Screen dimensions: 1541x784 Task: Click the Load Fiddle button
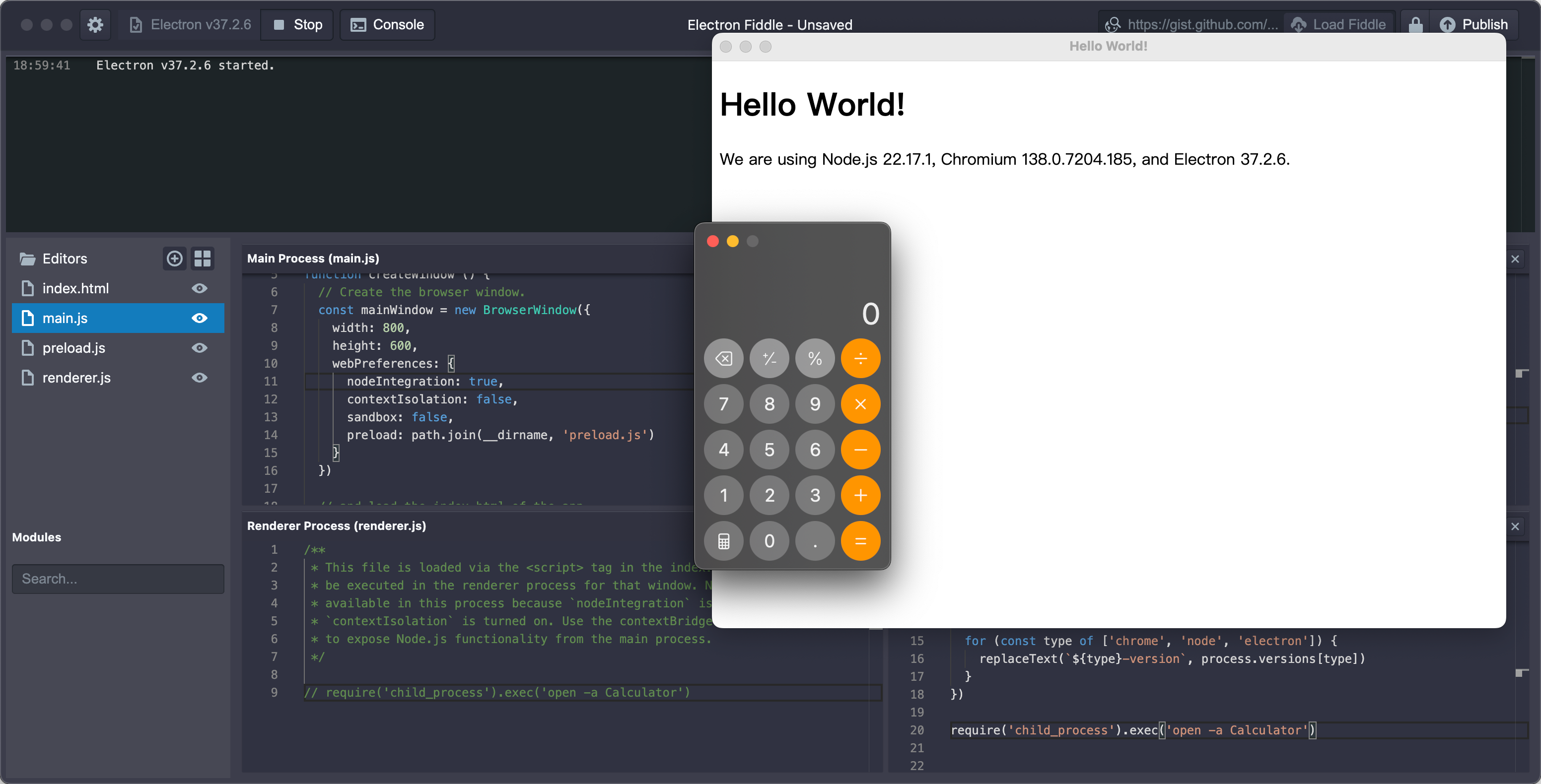1339,24
